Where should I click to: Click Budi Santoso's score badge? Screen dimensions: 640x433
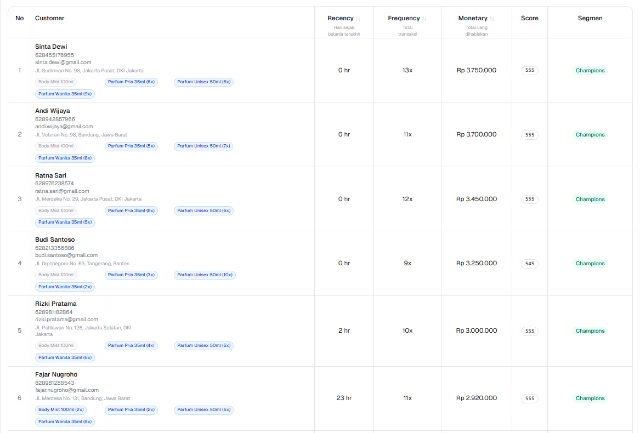tap(529, 264)
